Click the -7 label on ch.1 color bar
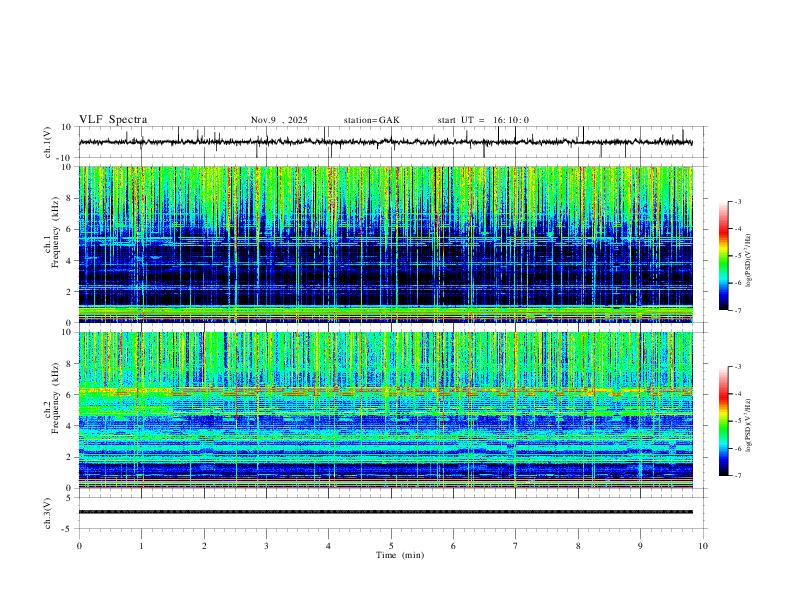Viewport: 792px width, 612px height. pos(737,311)
